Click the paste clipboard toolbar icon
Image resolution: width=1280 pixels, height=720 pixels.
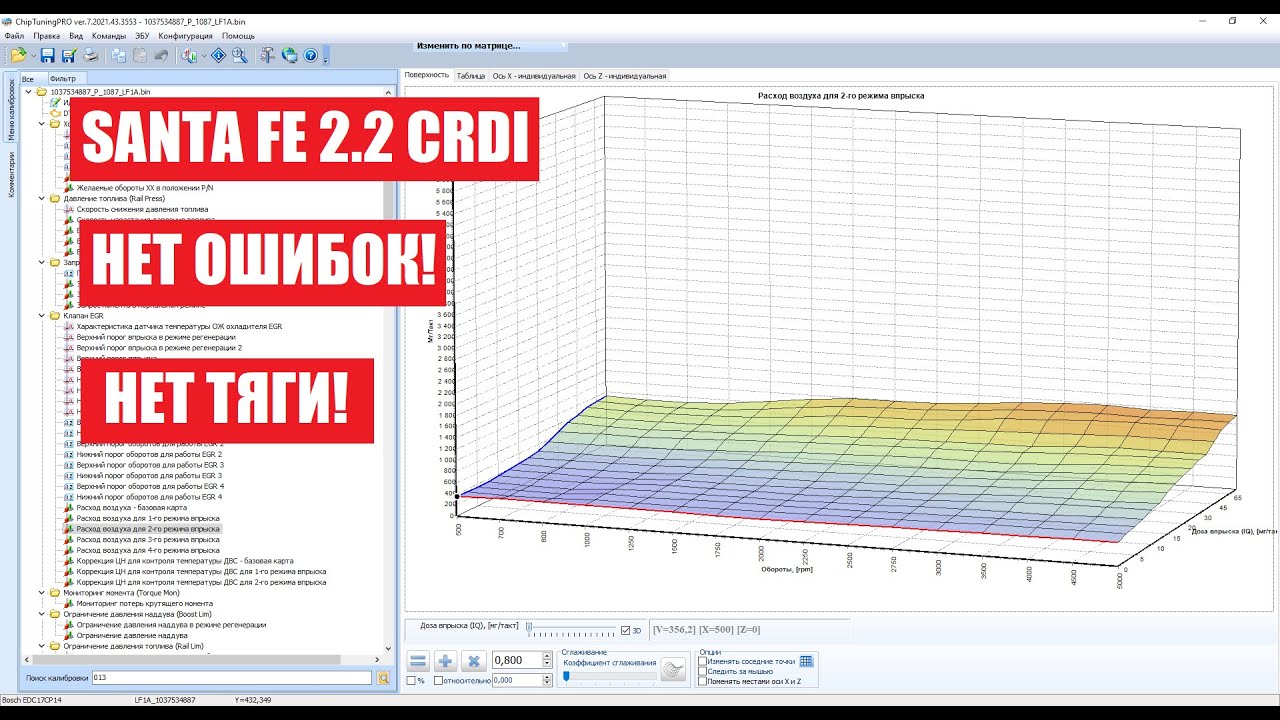pos(140,56)
